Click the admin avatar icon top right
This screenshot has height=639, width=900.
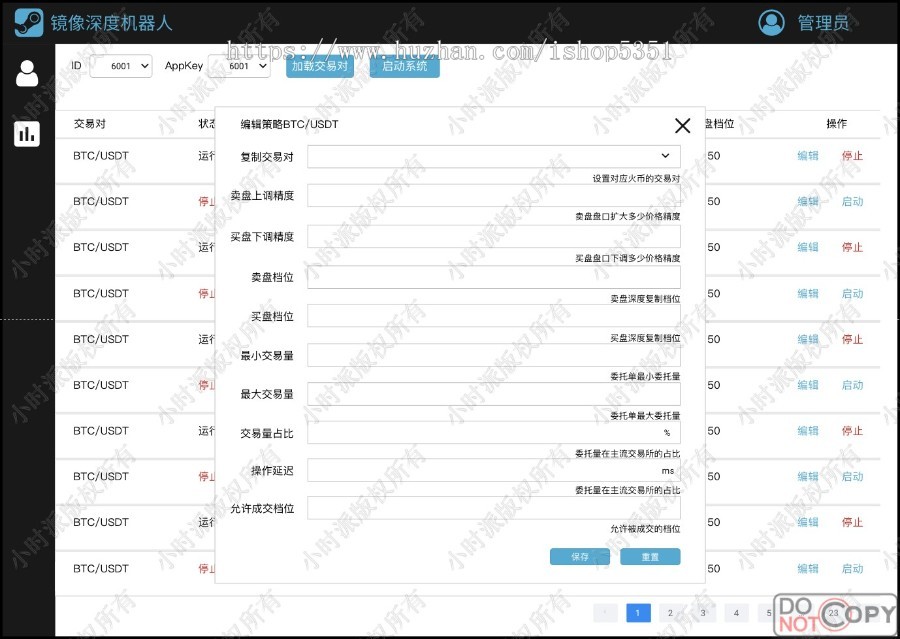771,22
